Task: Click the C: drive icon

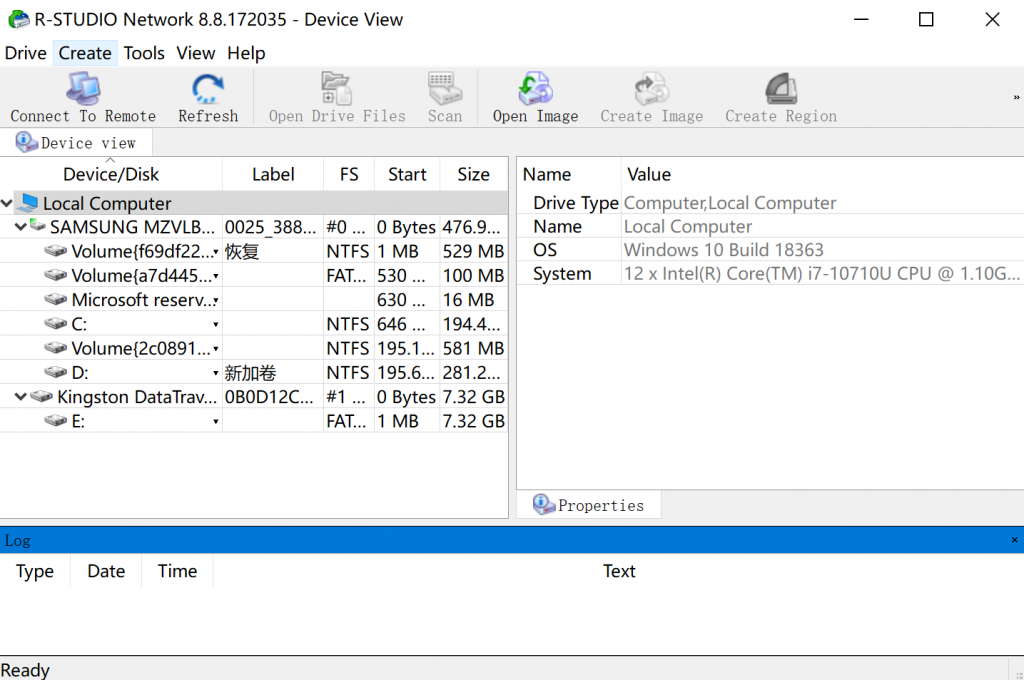Action: click(x=56, y=323)
